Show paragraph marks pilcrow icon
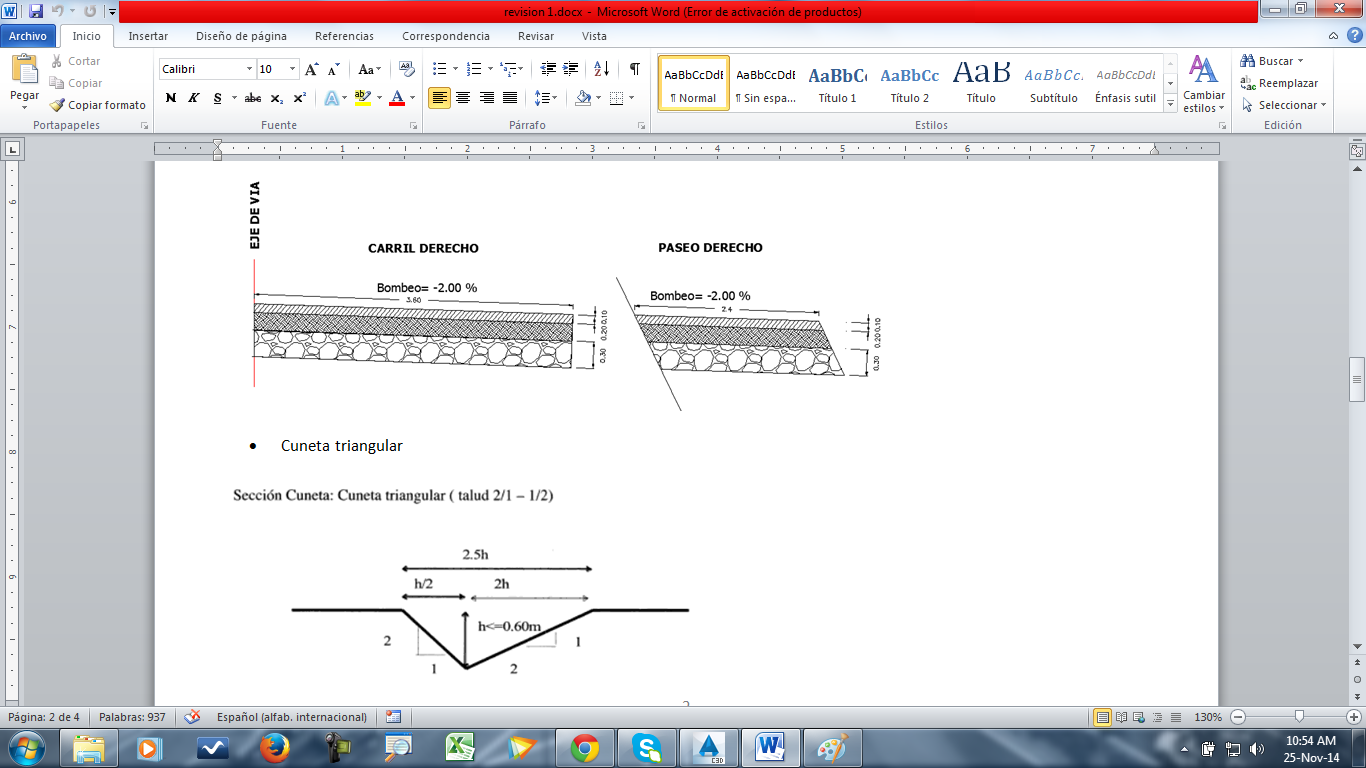 [x=634, y=69]
